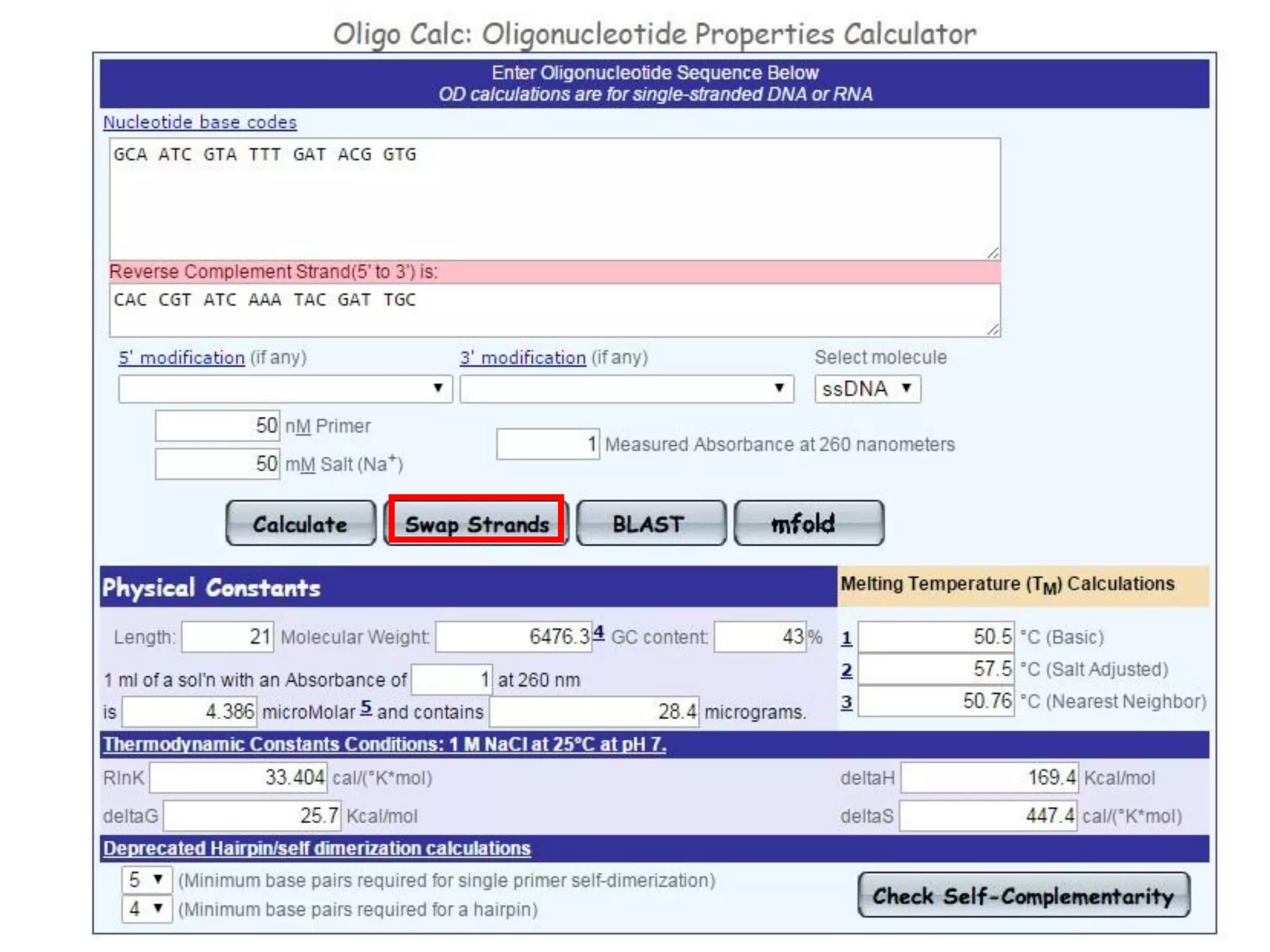Click the mfold button
The image size is (1270, 952).
808,524
